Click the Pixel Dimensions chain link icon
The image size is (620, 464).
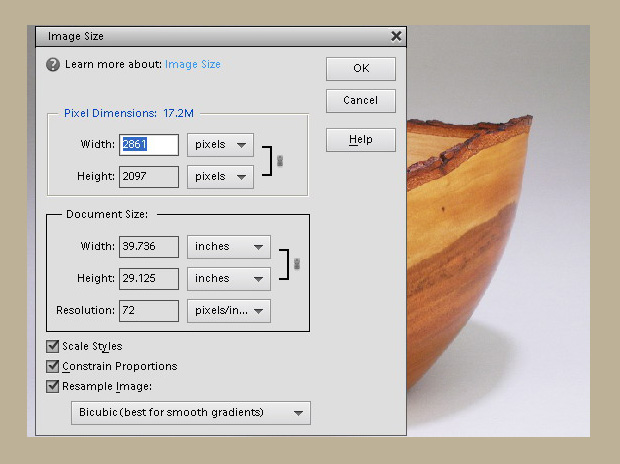tap(280, 161)
